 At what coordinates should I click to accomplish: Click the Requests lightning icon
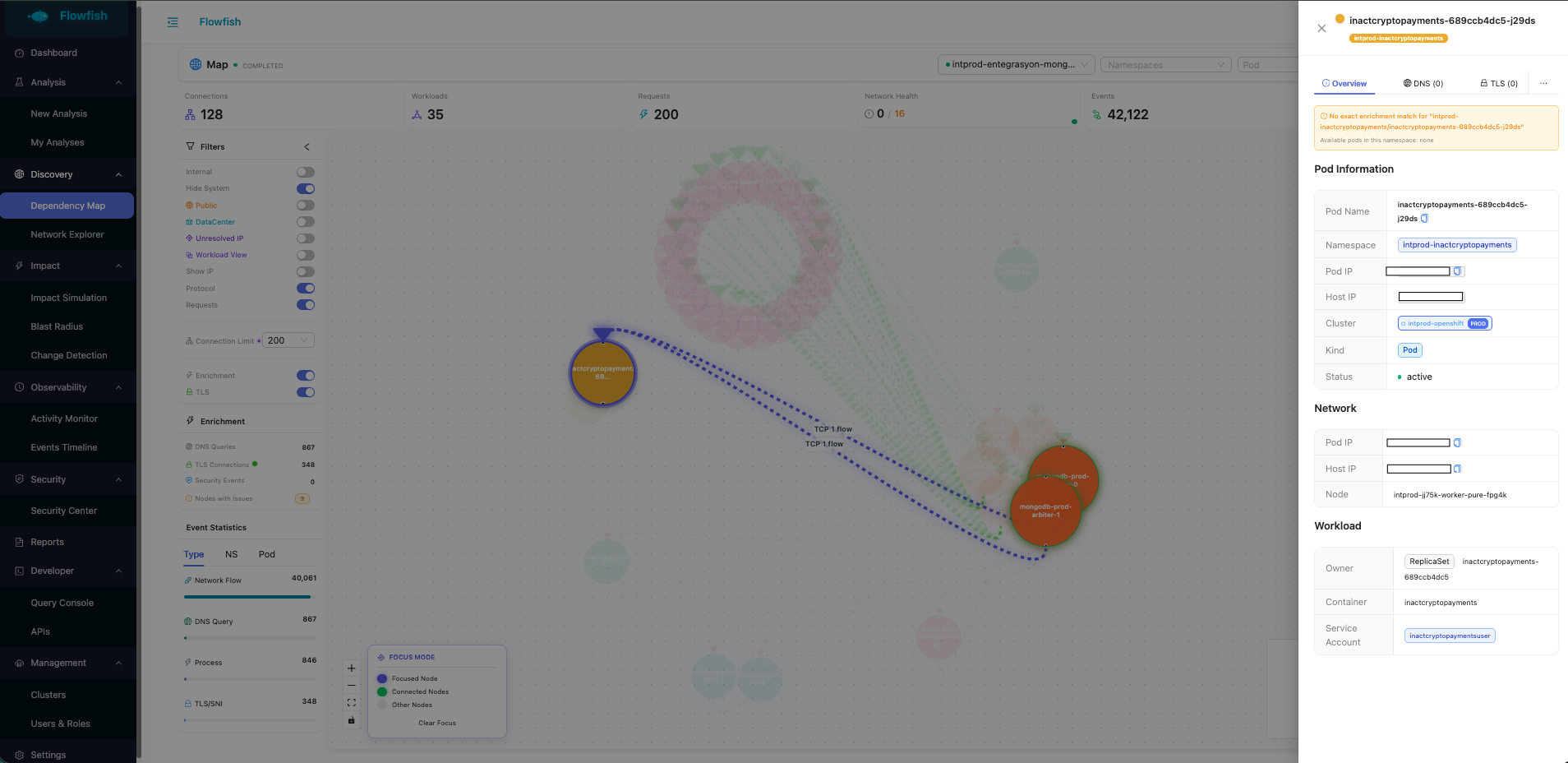pos(643,115)
